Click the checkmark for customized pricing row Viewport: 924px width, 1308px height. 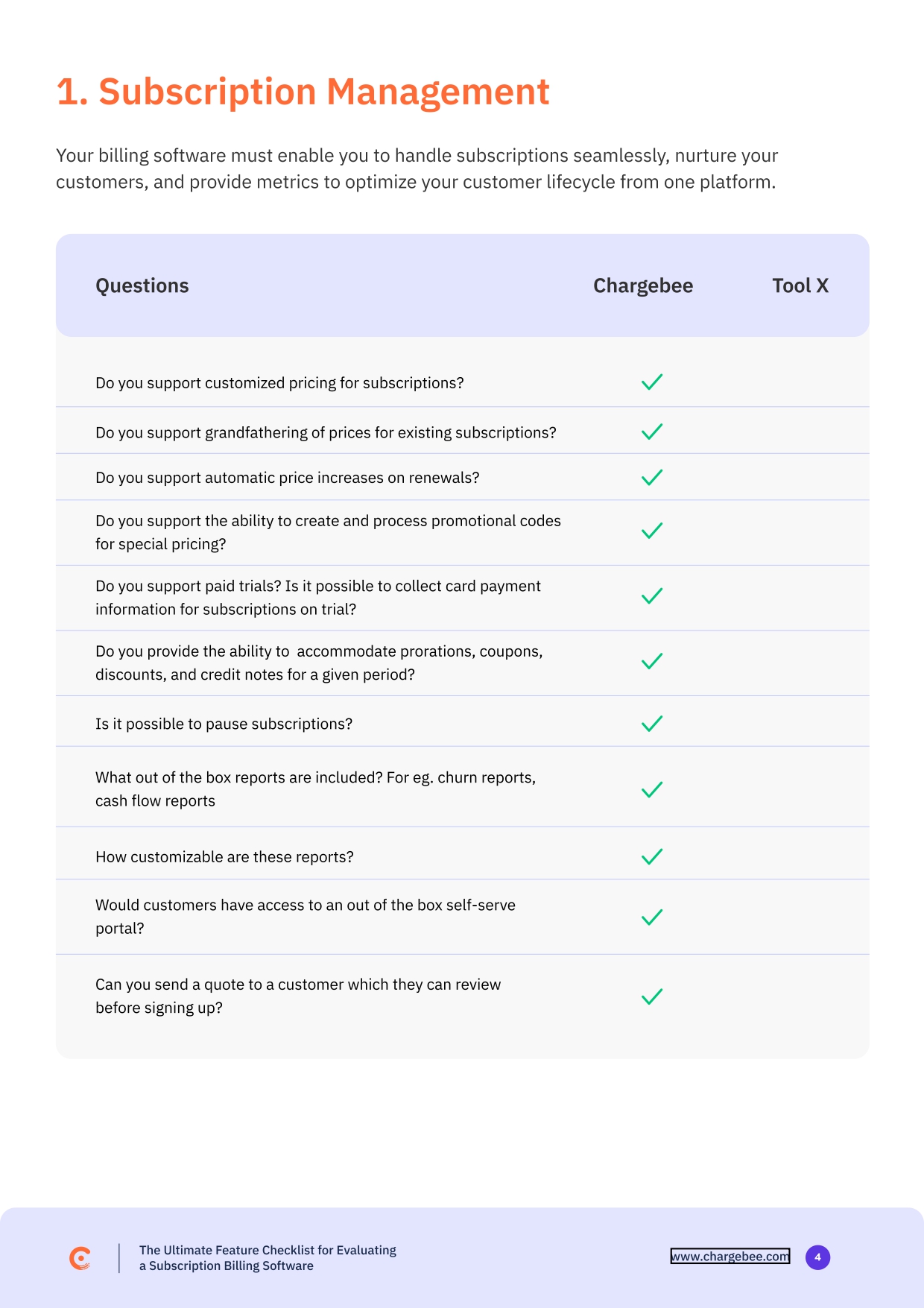point(652,382)
